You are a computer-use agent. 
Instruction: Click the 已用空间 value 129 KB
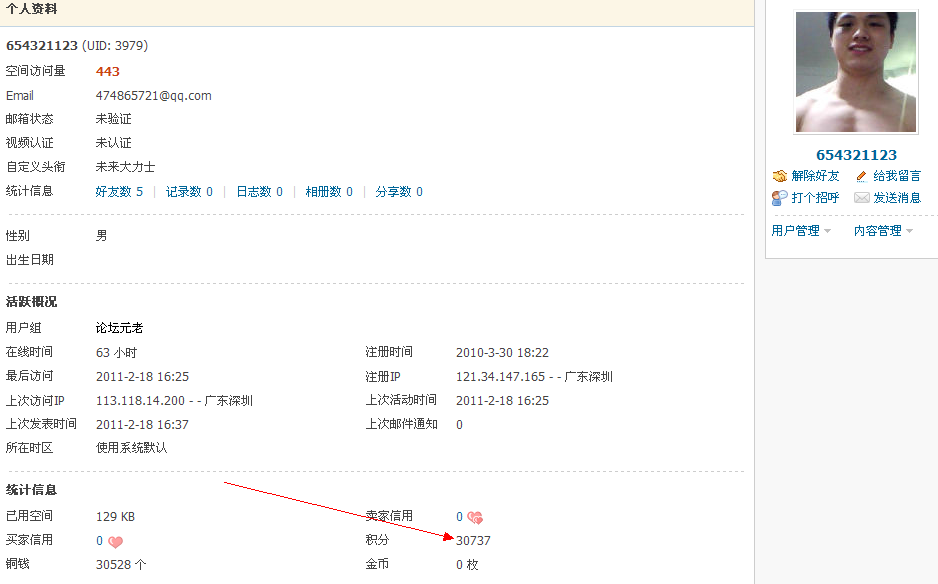click(x=115, y=516)
